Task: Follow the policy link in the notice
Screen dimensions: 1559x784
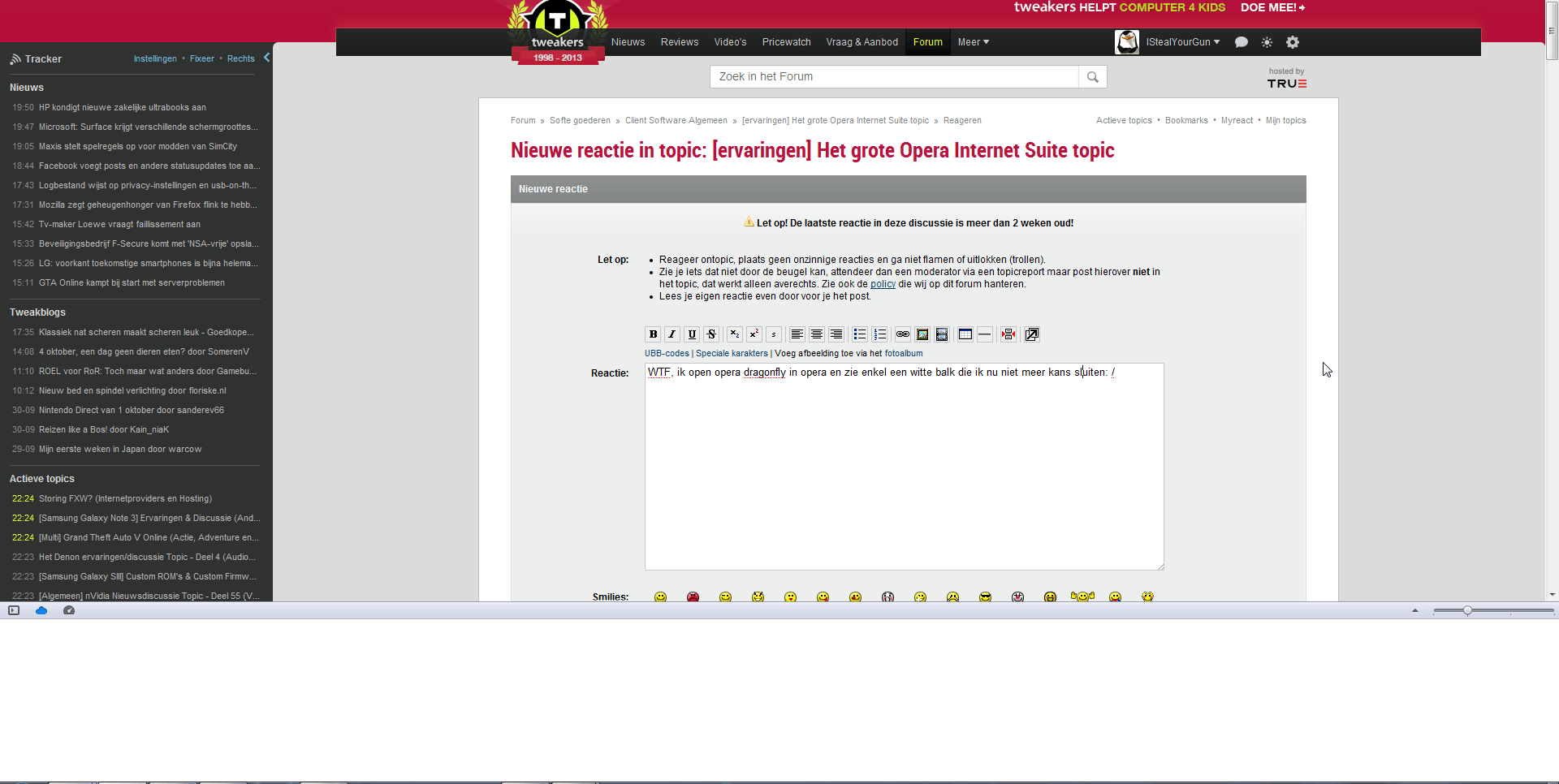Action: 883,284
